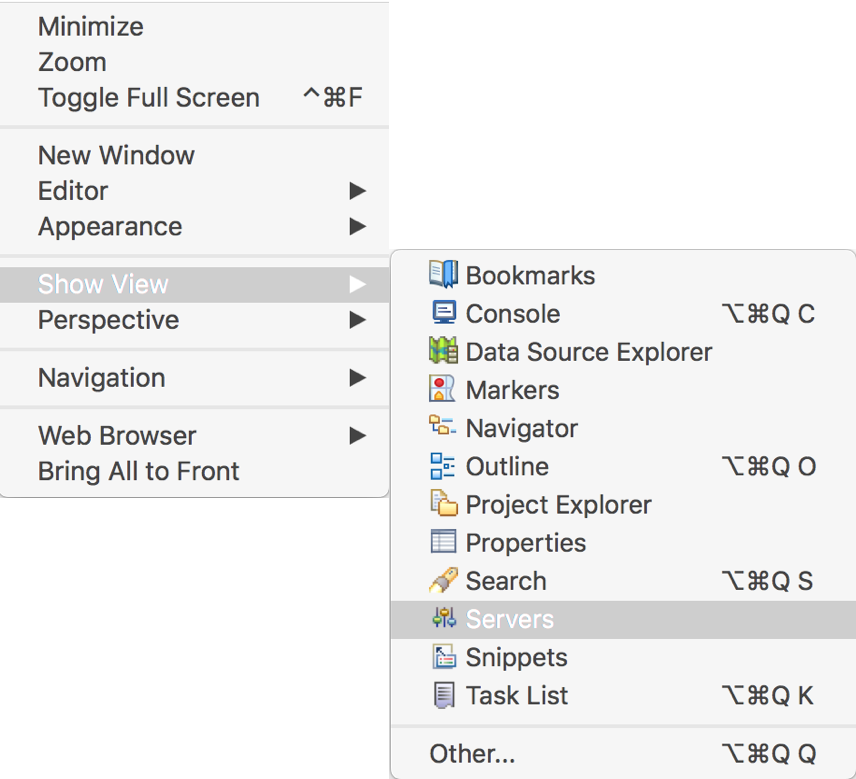Select the Project Explorer folder icon
This screenshot has height=779, width=856.
tap(443, 503)
